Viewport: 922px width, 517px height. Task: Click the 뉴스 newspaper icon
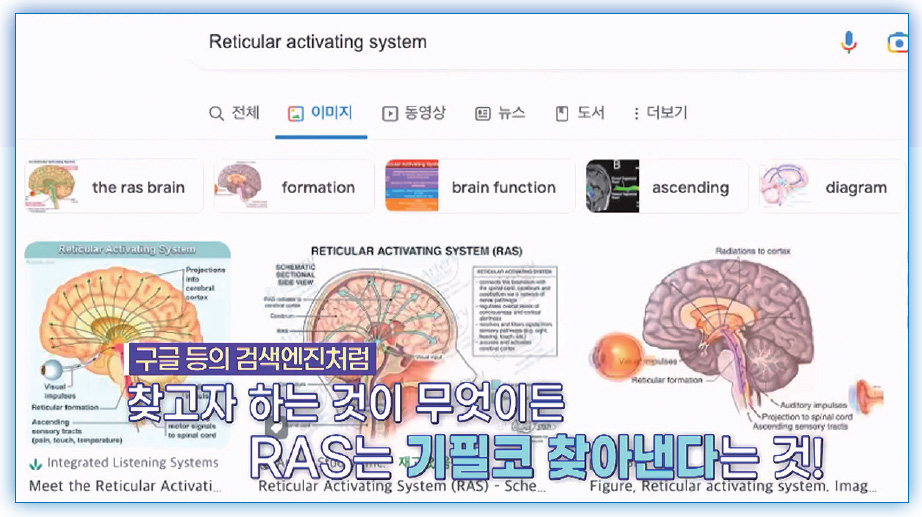483,114
